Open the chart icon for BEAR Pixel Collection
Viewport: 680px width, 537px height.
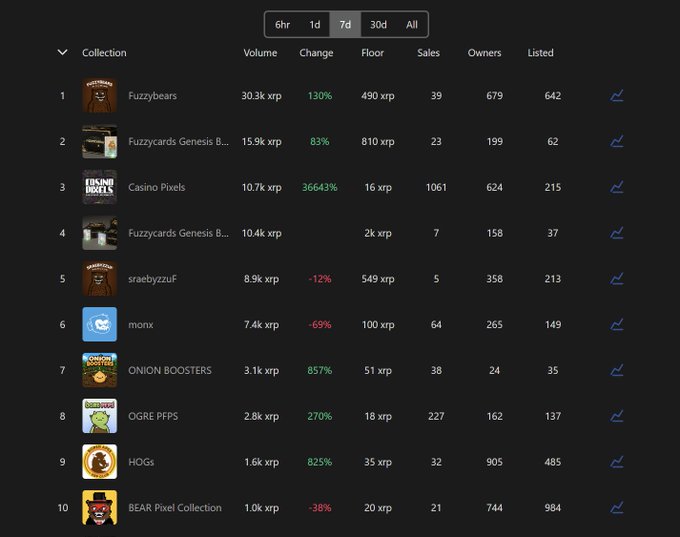tap(617, 508)
